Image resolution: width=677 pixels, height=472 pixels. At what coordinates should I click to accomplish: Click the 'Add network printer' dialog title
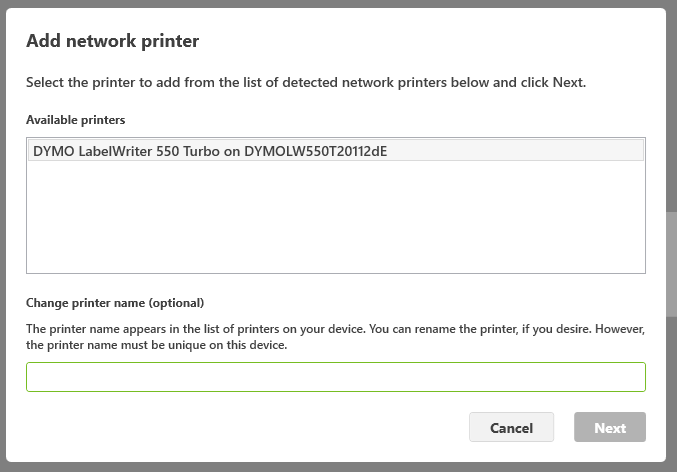[x=112, y=41]
